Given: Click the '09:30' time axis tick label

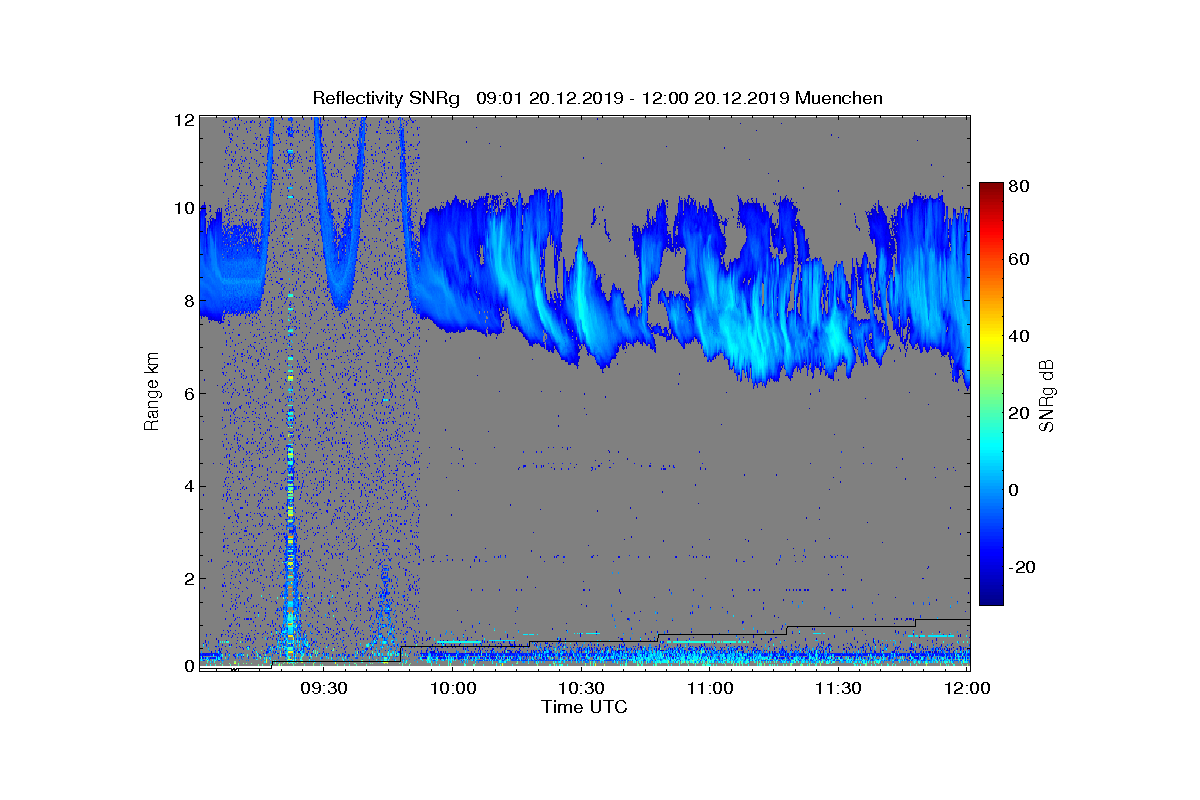Looking at the screenshot, I should (x=324, y=688).
